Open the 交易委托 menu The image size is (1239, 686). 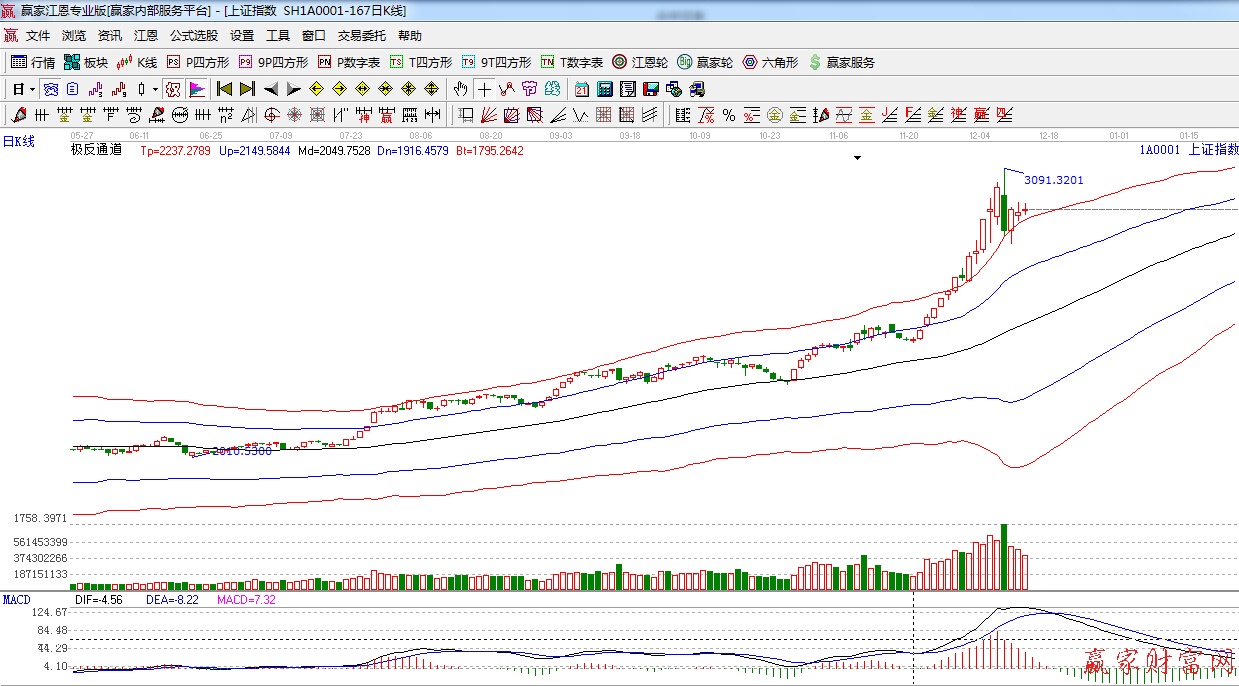pyautogui.click(x=361, y=35)
